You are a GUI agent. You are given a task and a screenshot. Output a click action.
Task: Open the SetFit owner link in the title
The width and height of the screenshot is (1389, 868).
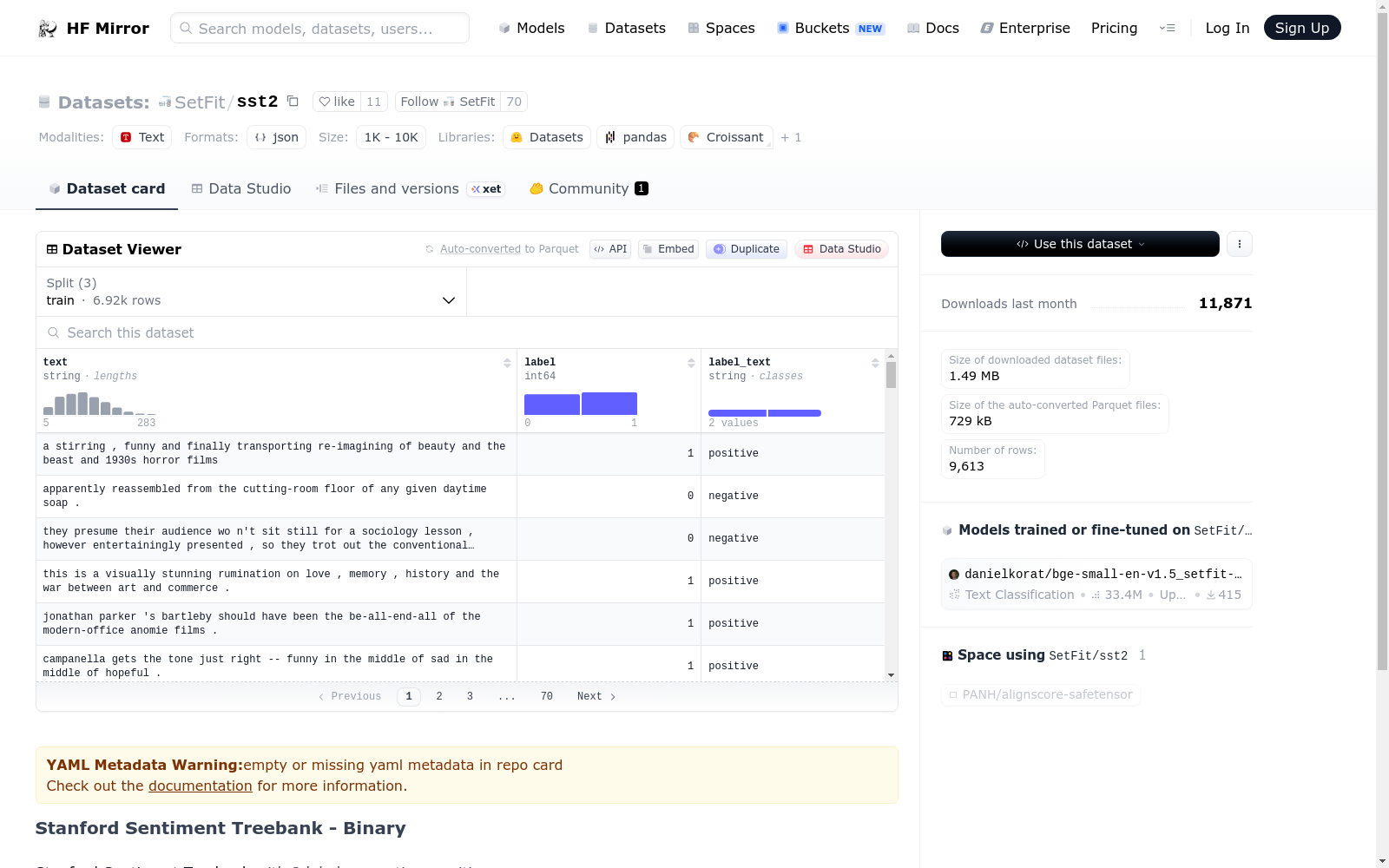pos(200,102)
